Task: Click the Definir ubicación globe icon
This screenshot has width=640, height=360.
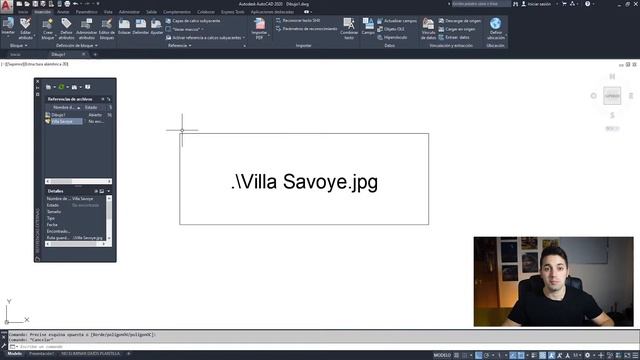Action: click(x=496, y=24)
